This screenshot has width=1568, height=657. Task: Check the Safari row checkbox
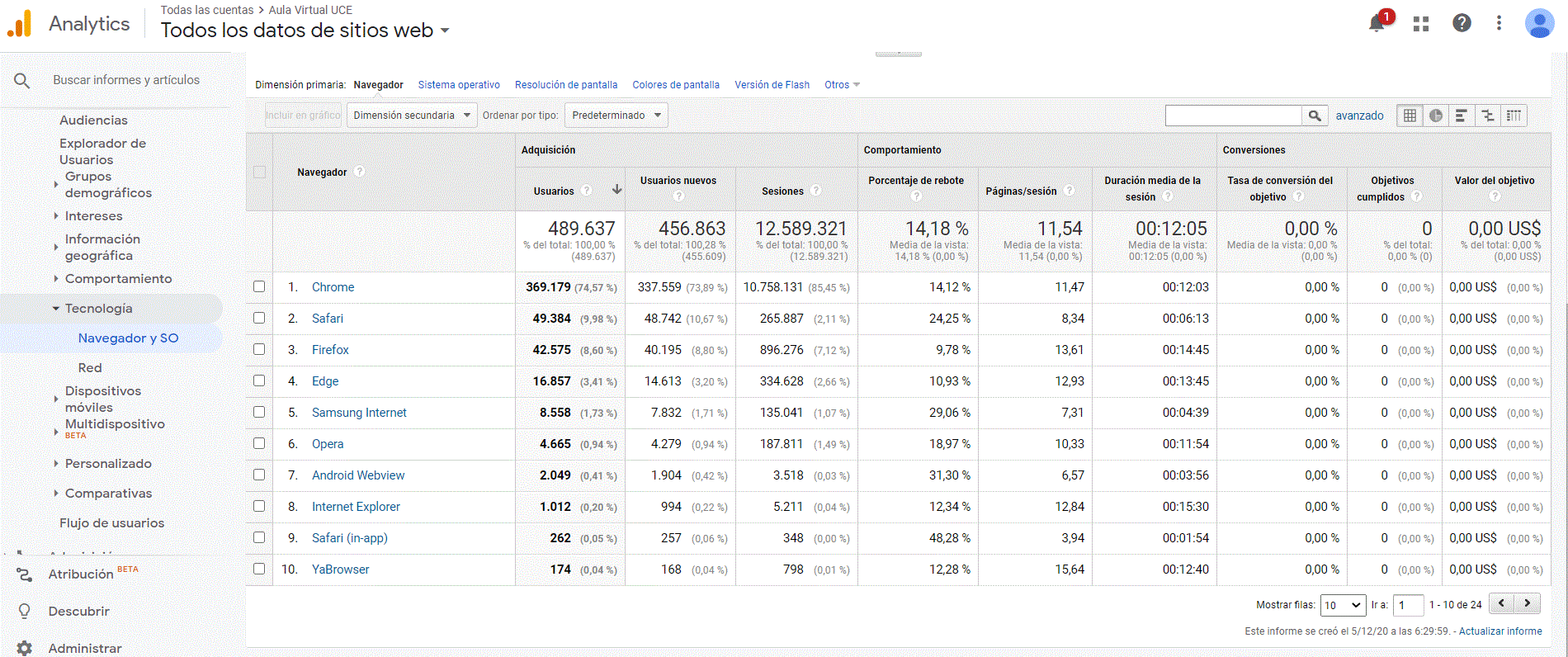coord(259,318)
